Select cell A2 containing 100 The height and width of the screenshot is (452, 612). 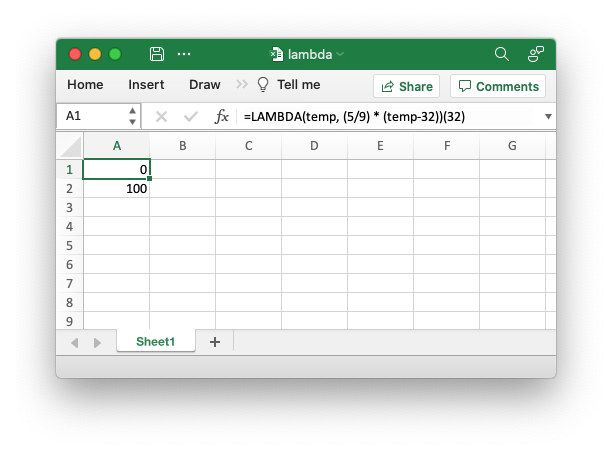[x=116, y=188]
